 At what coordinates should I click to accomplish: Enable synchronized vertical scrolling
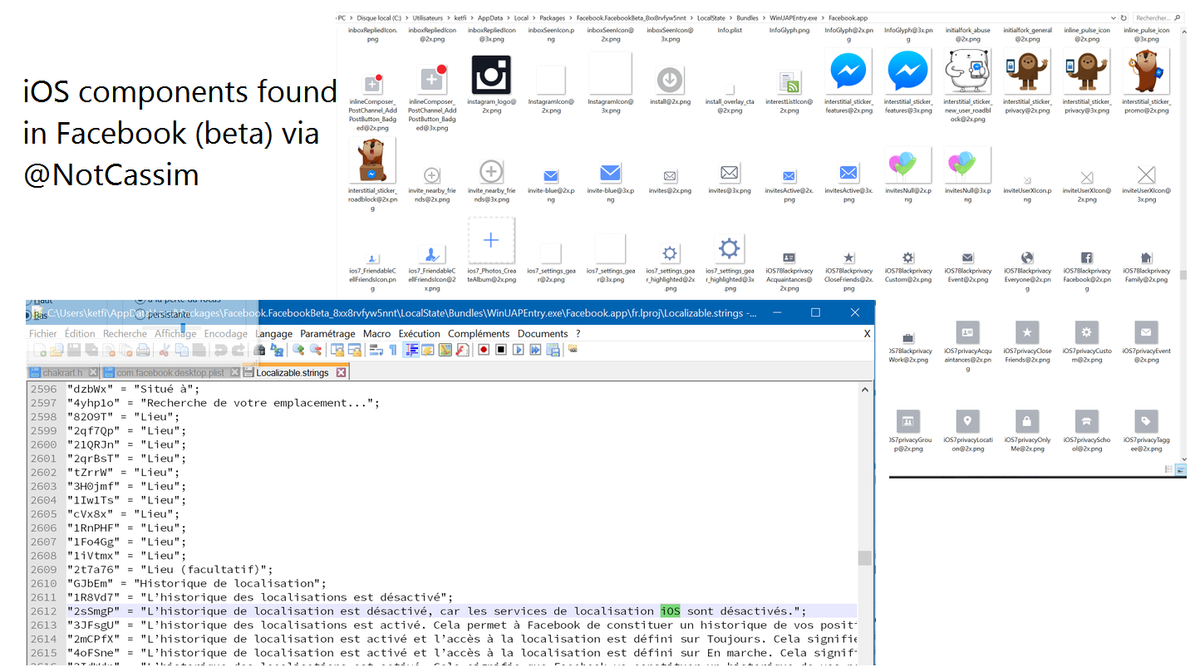point(338,350)
